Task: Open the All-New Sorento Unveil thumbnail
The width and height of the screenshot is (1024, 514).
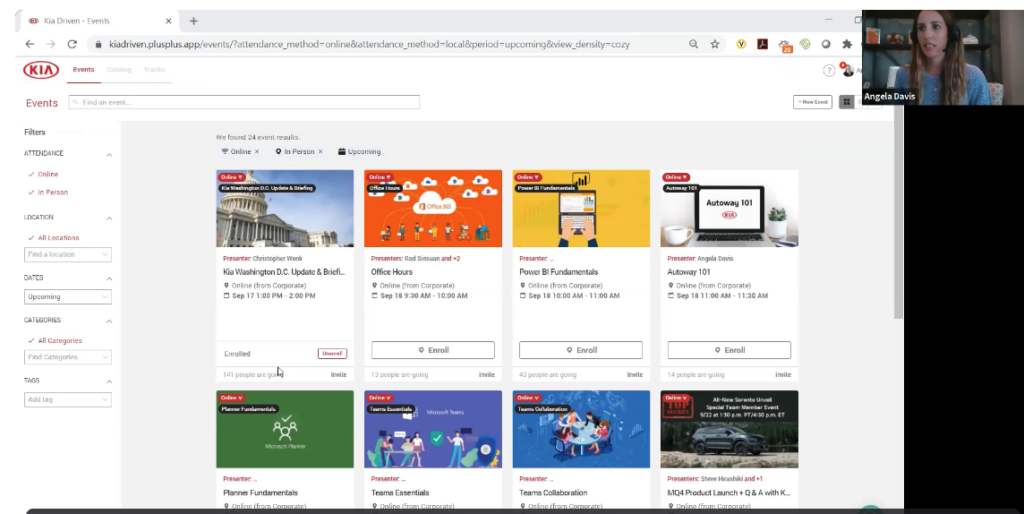Action: pos(729,429)
